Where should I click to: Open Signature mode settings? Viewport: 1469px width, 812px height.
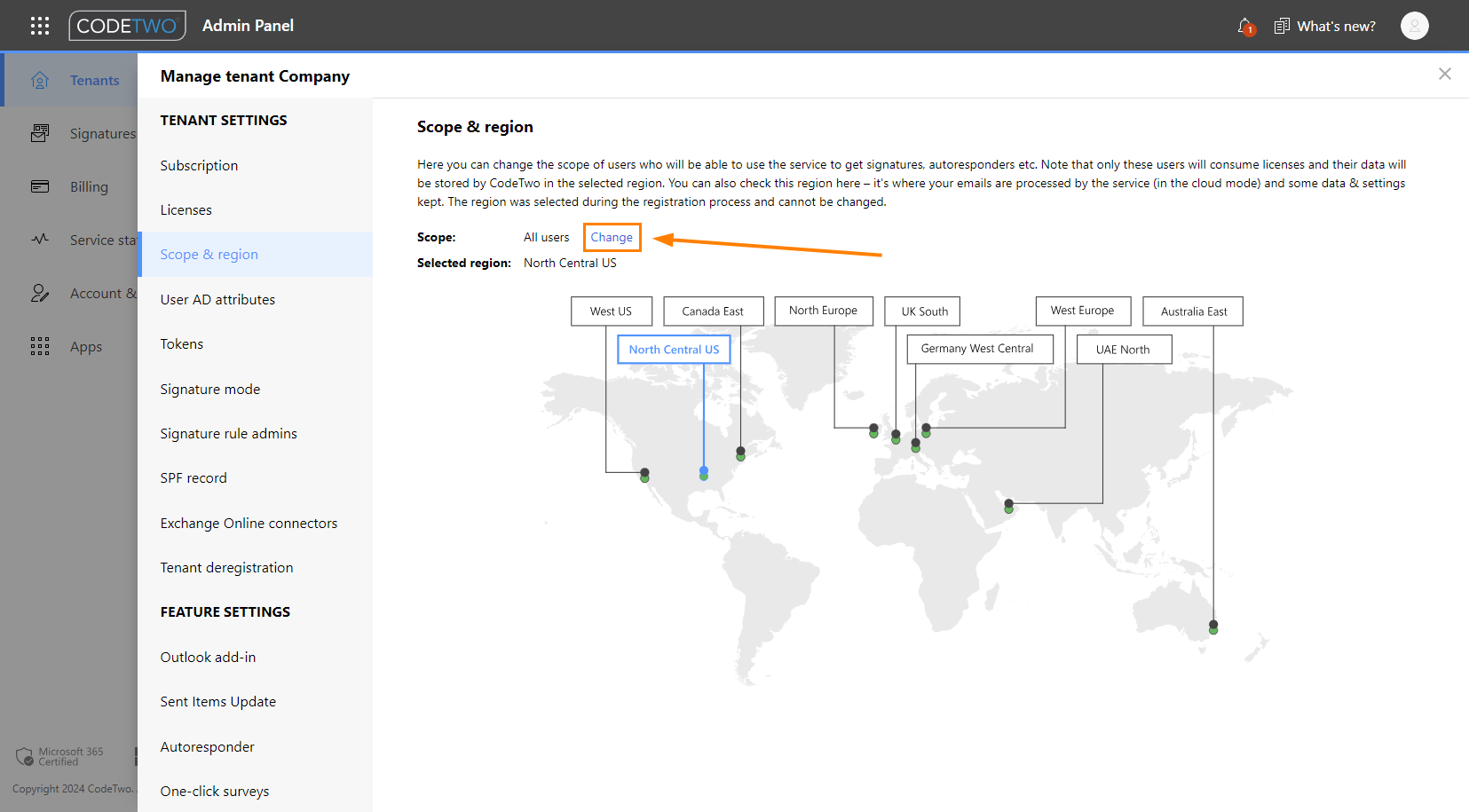tap(256, 389)
